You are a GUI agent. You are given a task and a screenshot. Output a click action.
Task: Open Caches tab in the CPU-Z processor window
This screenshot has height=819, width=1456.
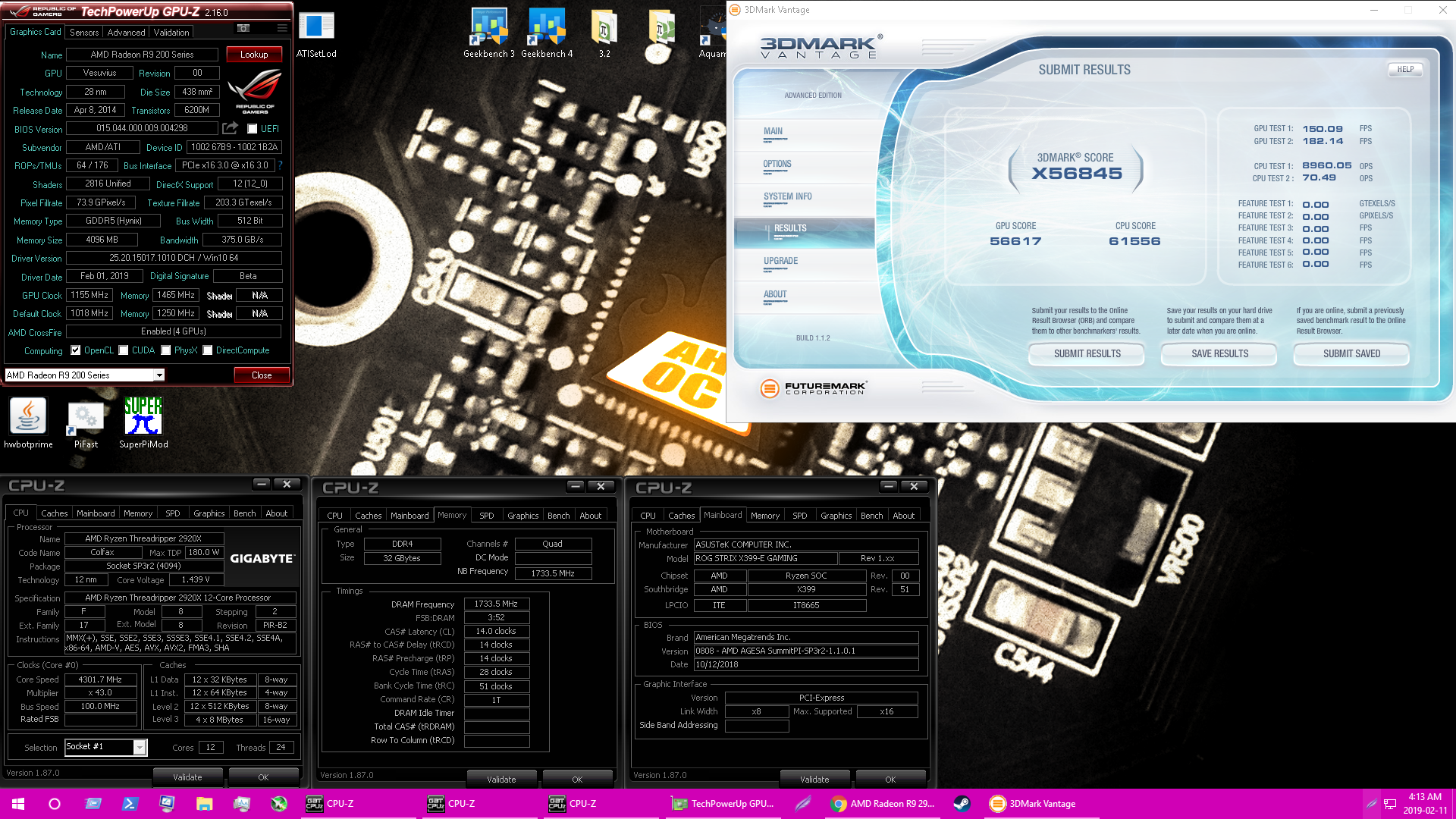[x=54, y=513]
